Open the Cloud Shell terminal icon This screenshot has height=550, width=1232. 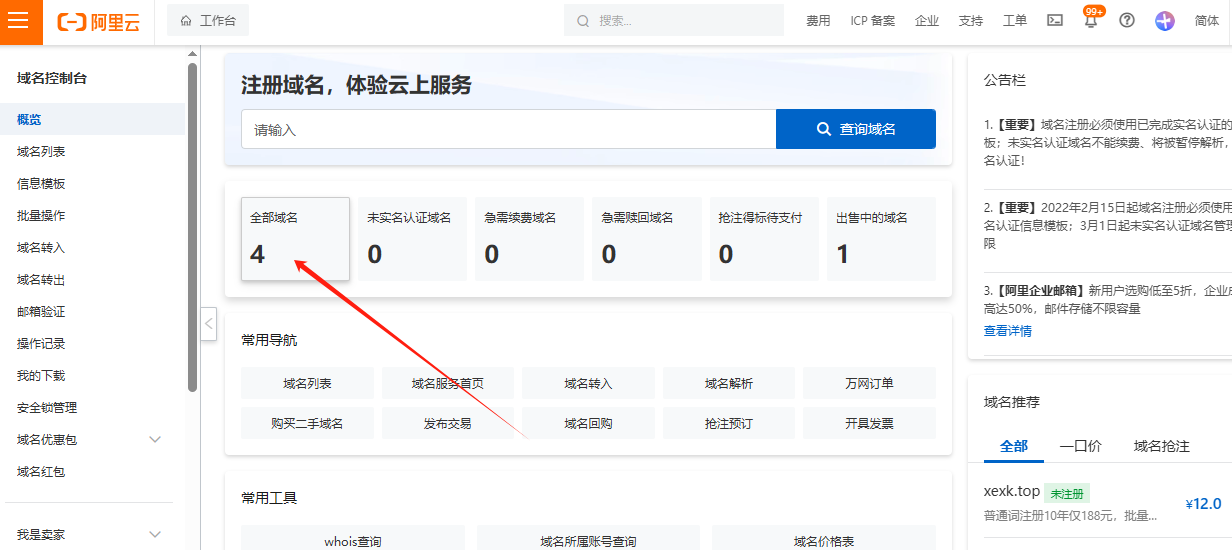pos(1054,21)
